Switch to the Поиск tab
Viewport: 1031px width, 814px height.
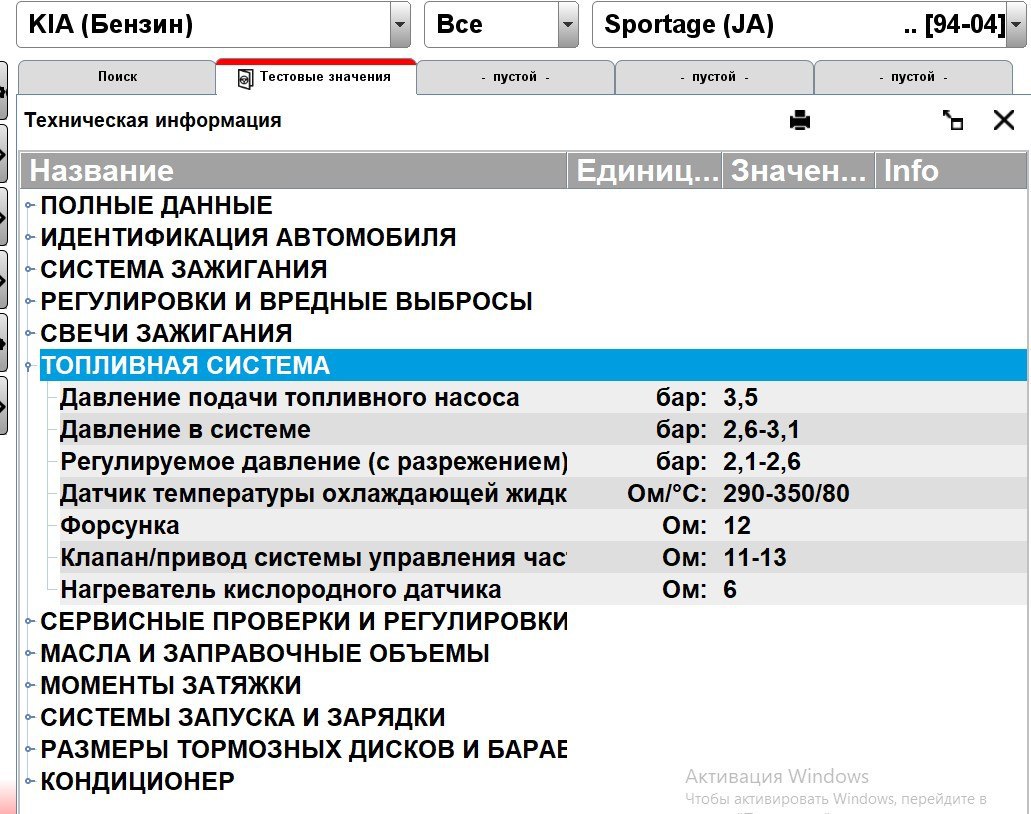pyautogui.click(x=117, y=77)
